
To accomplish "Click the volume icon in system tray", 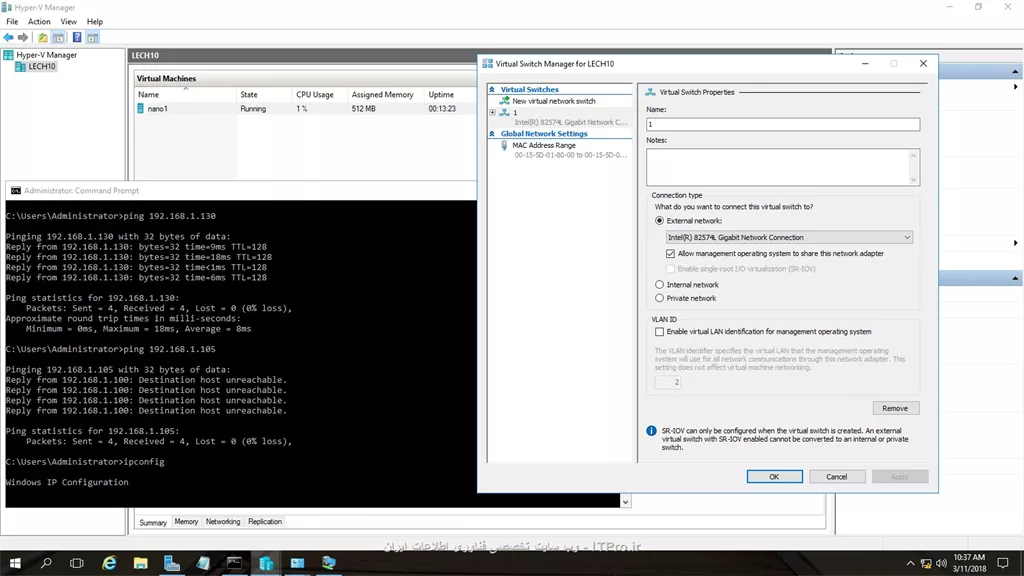I will pyautogui.click(x=941, y=563).
